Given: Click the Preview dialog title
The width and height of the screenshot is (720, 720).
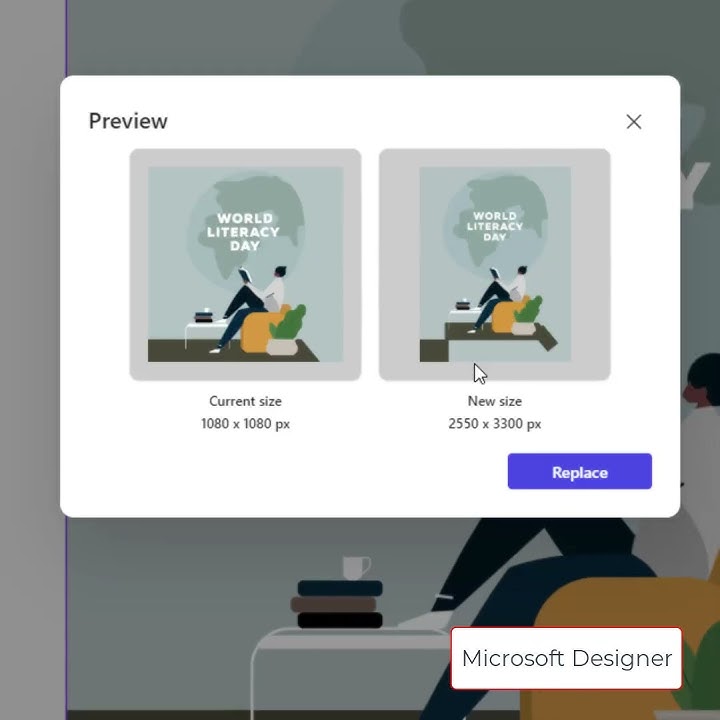Looking at the screenshot, I should tap(128, 121).
